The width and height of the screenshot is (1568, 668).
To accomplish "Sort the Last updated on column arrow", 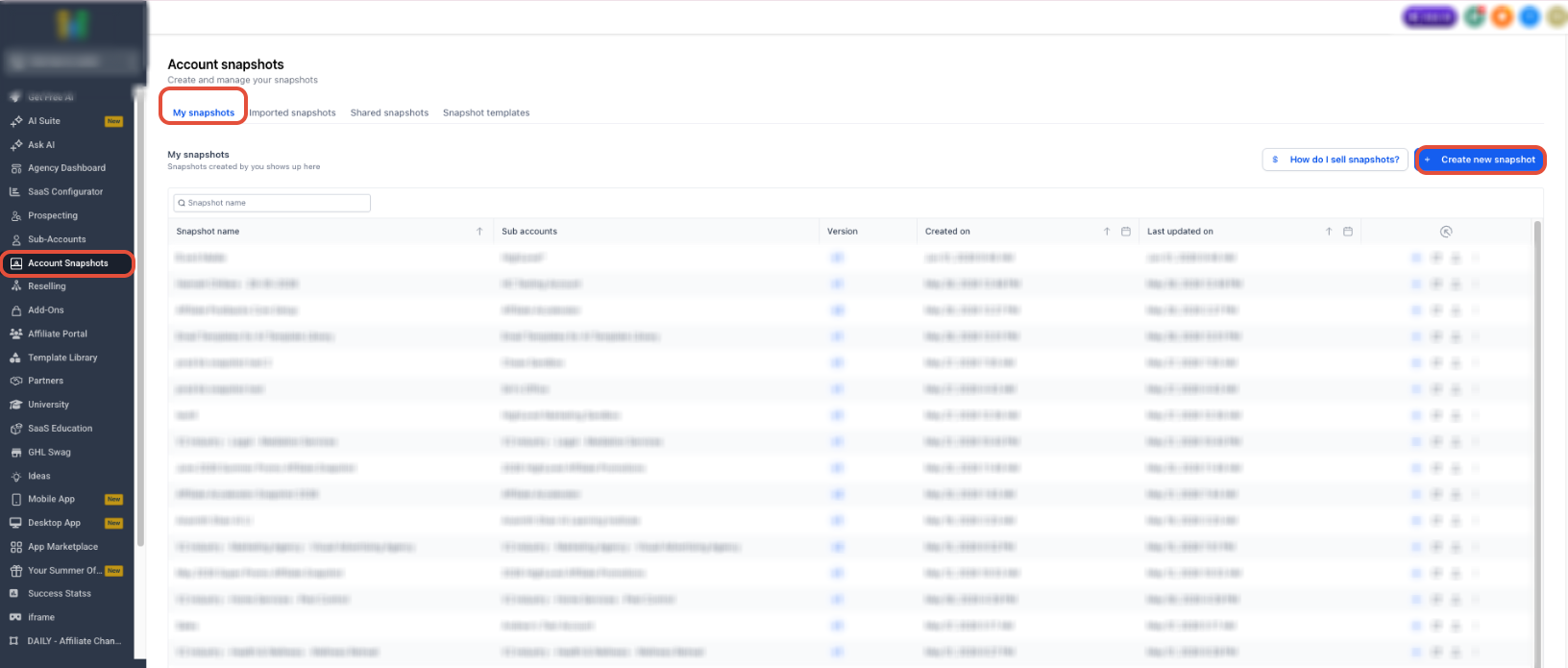I will tap(1329, 232).
